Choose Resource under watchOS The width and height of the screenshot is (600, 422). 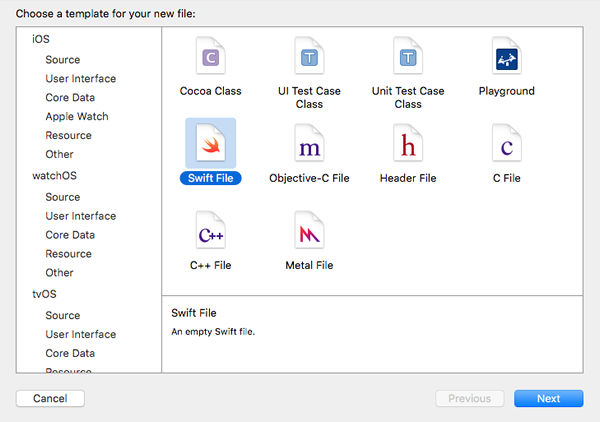68,254
